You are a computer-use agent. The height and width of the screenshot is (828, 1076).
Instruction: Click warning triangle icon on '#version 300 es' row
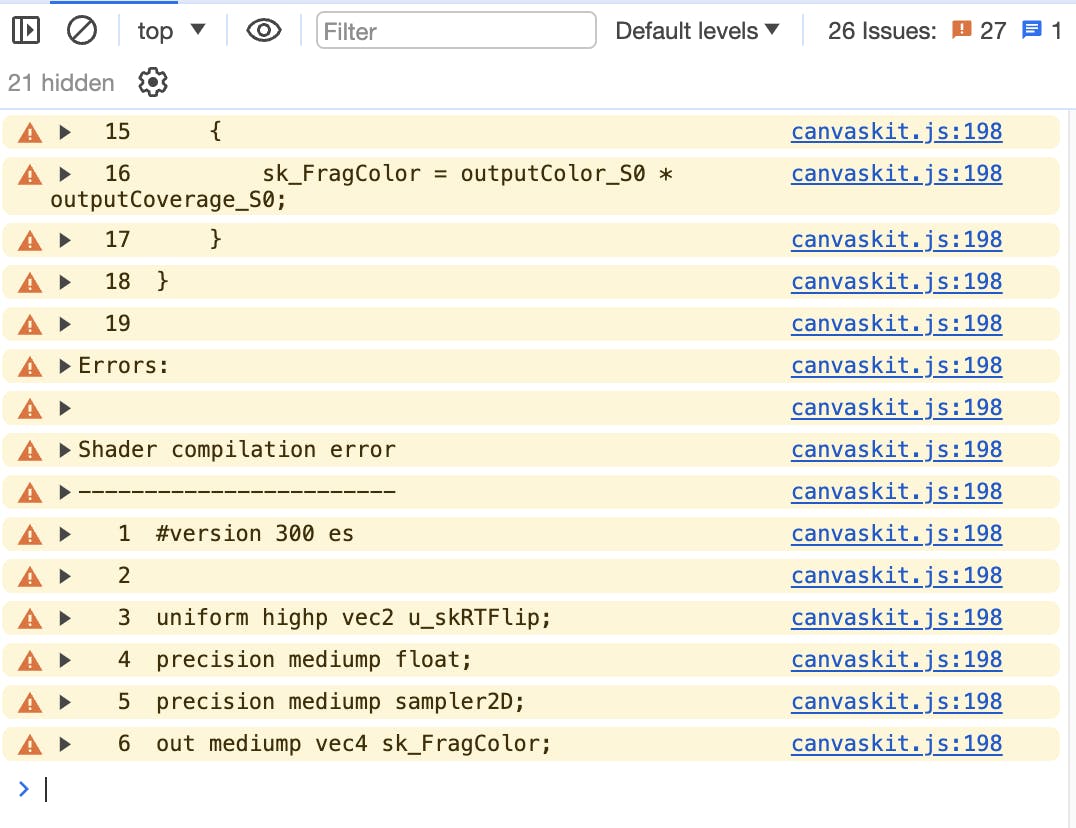[30, 534]
